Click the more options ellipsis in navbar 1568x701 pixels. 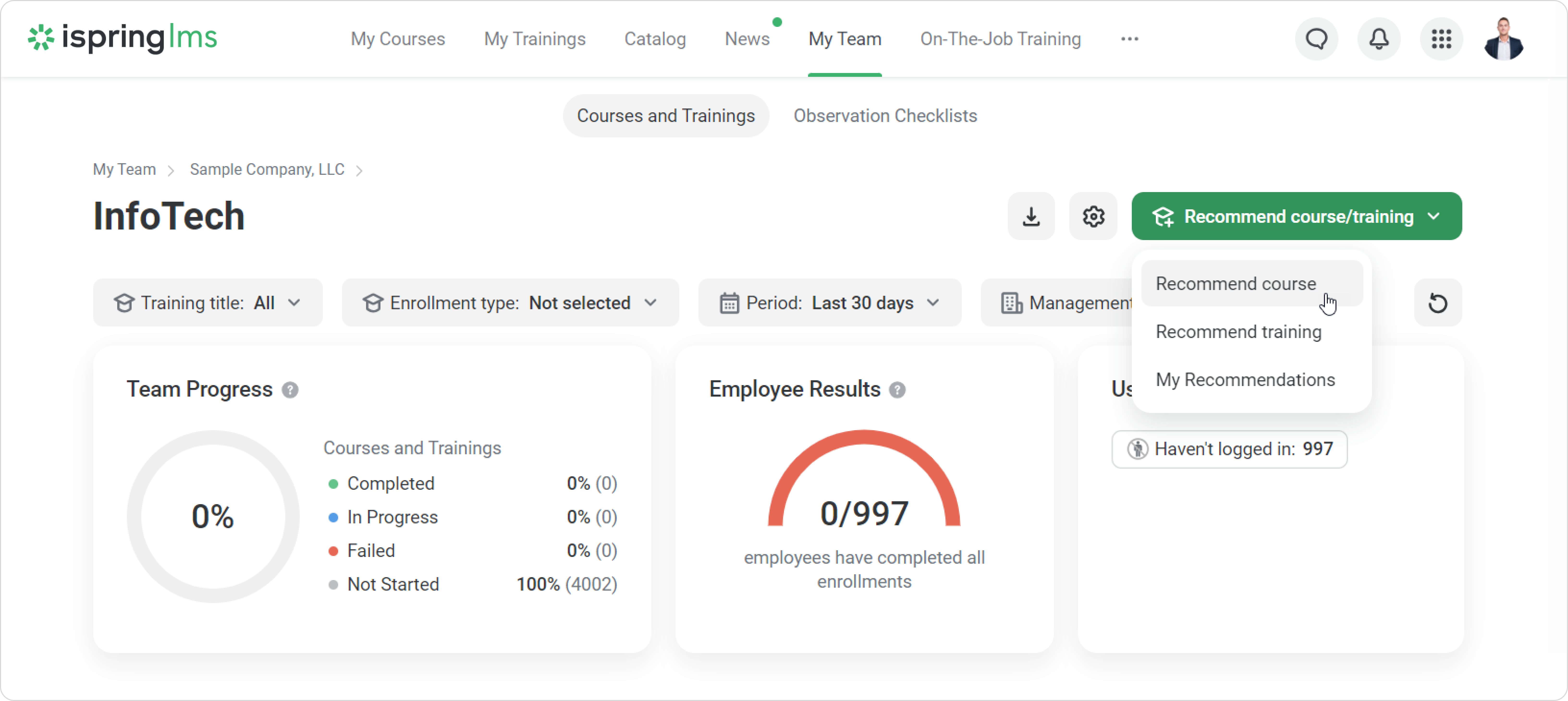pyautogui.click(x=1129, y=39)
